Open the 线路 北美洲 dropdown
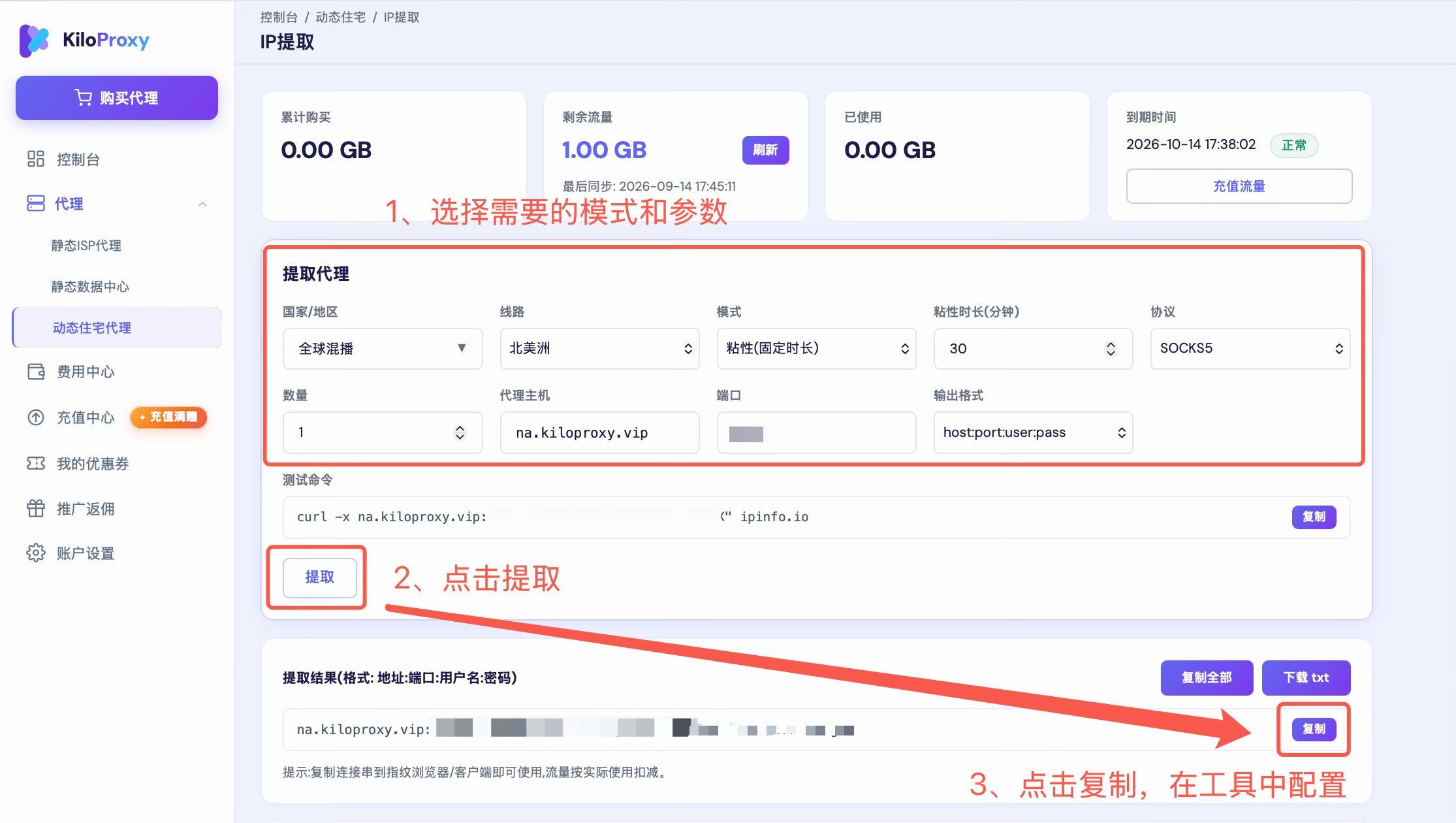 pos(599,348)
